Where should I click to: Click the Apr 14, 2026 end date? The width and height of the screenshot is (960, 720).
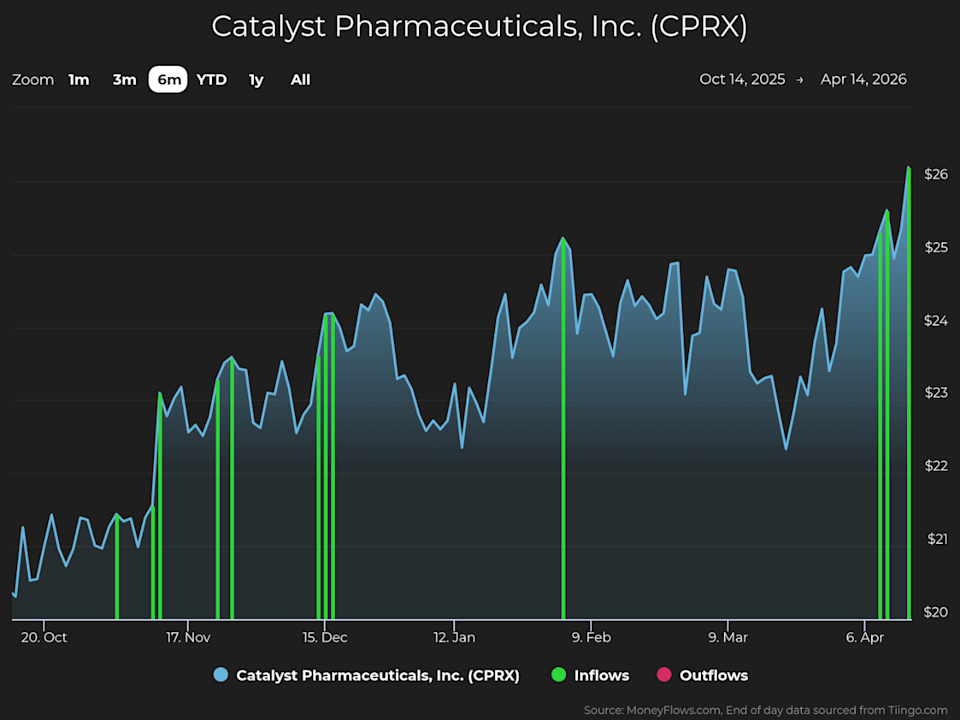(x=864, y=79)
